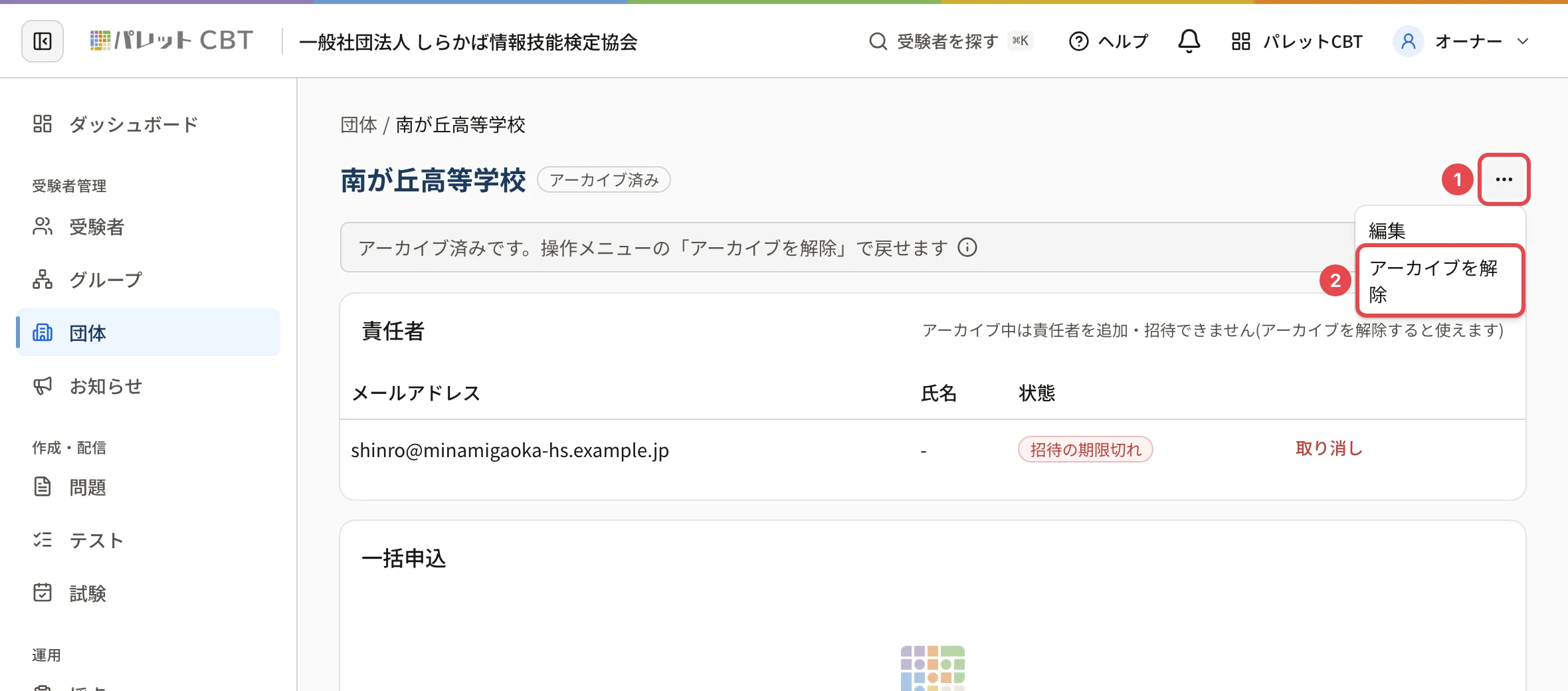1568x691 pixels.
Task: Click the 責任者 section heading
Action: point(393,331)
